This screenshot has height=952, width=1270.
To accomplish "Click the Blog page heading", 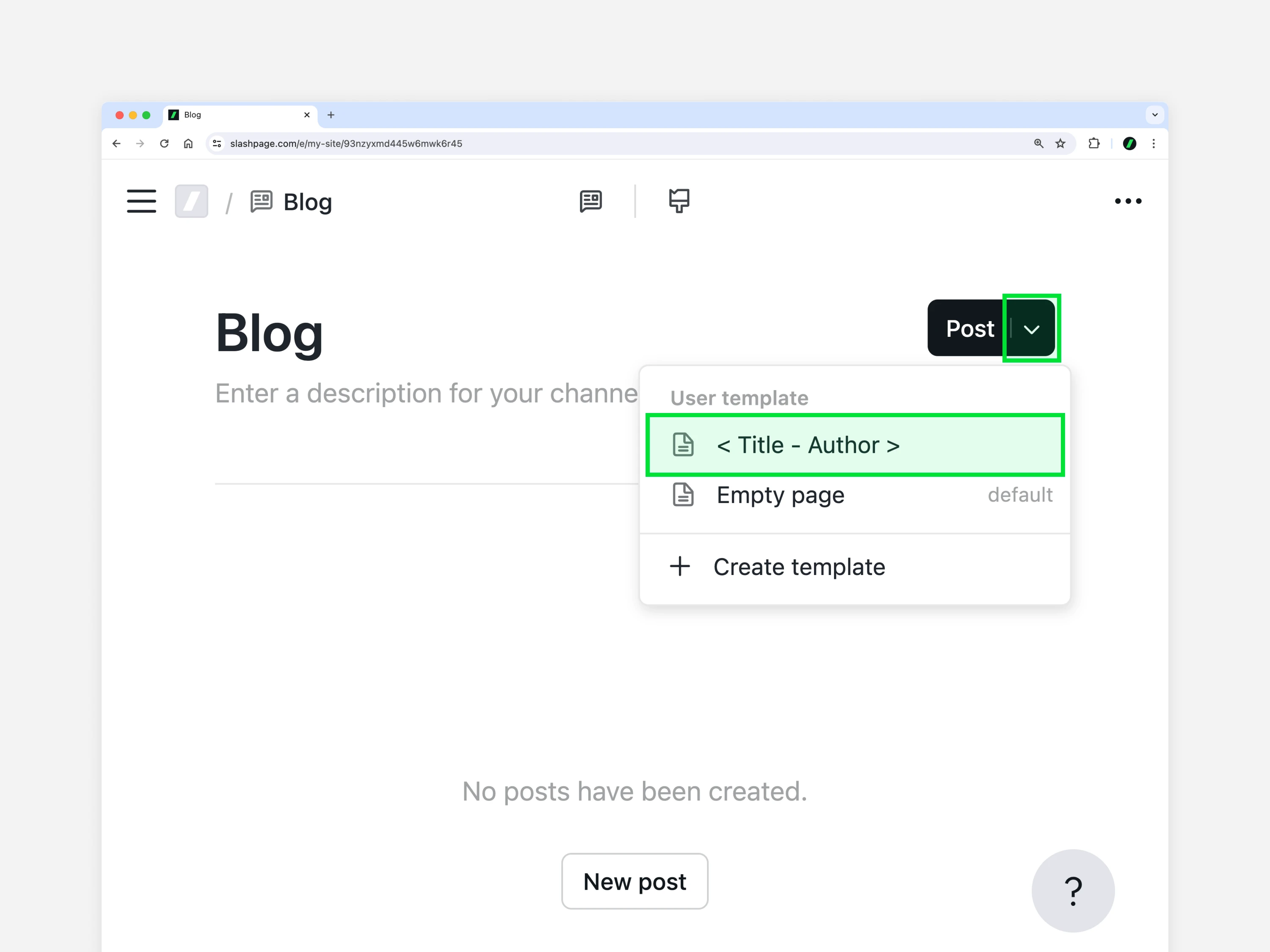I will tap(269, 333).
